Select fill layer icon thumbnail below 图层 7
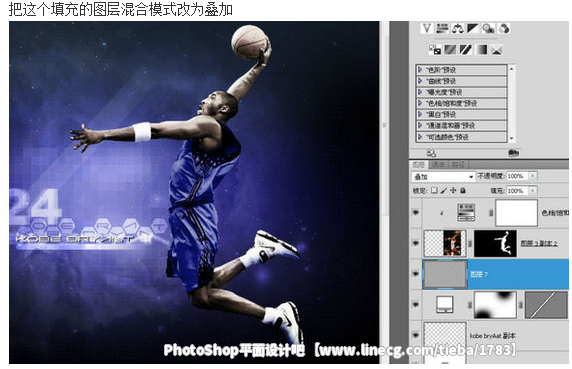The height and width of the screenshot is (369, 572). click(x=445, y=304)
